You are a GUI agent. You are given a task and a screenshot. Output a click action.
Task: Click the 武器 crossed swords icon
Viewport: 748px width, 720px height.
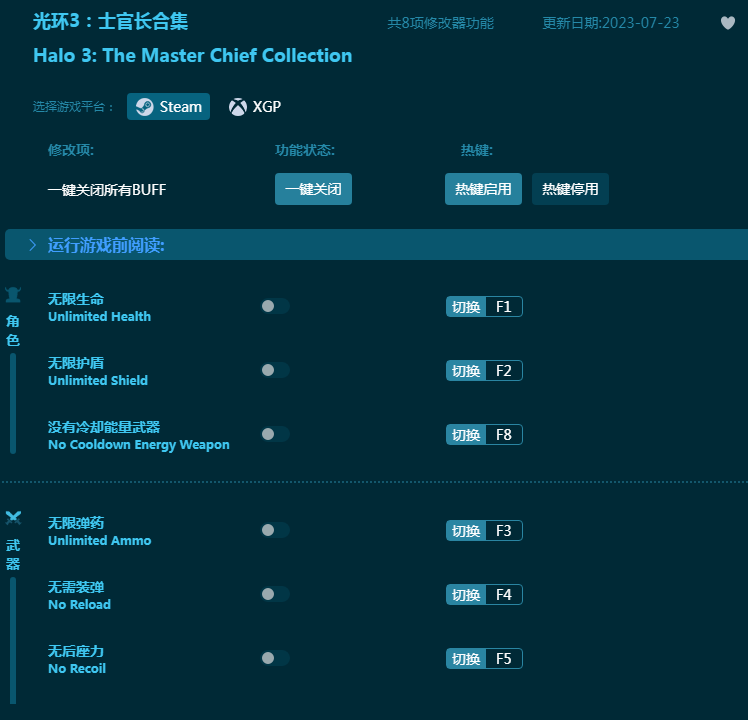pos(13,518)
